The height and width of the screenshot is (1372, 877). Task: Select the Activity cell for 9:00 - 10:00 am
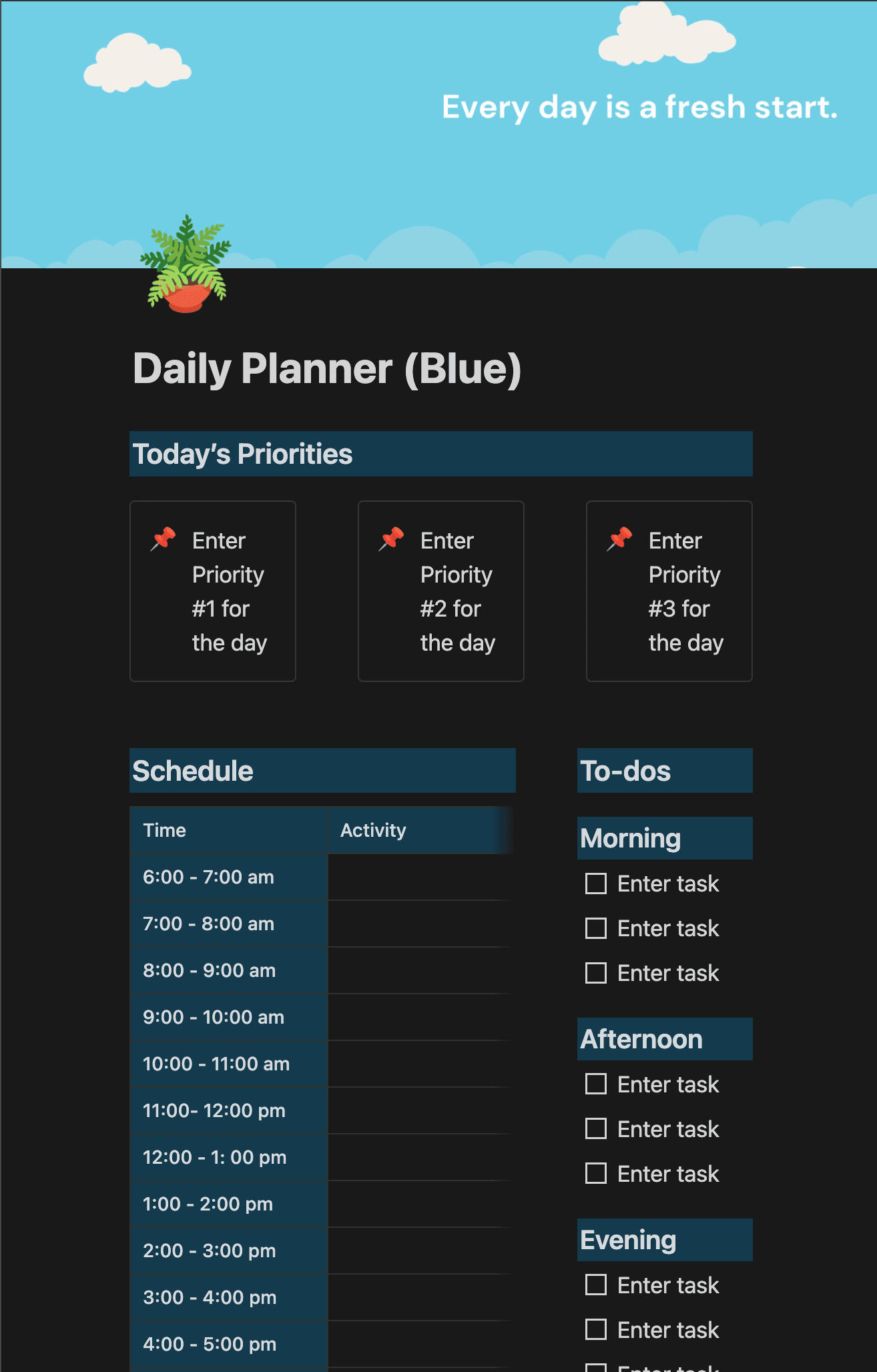coord(419,1018)
